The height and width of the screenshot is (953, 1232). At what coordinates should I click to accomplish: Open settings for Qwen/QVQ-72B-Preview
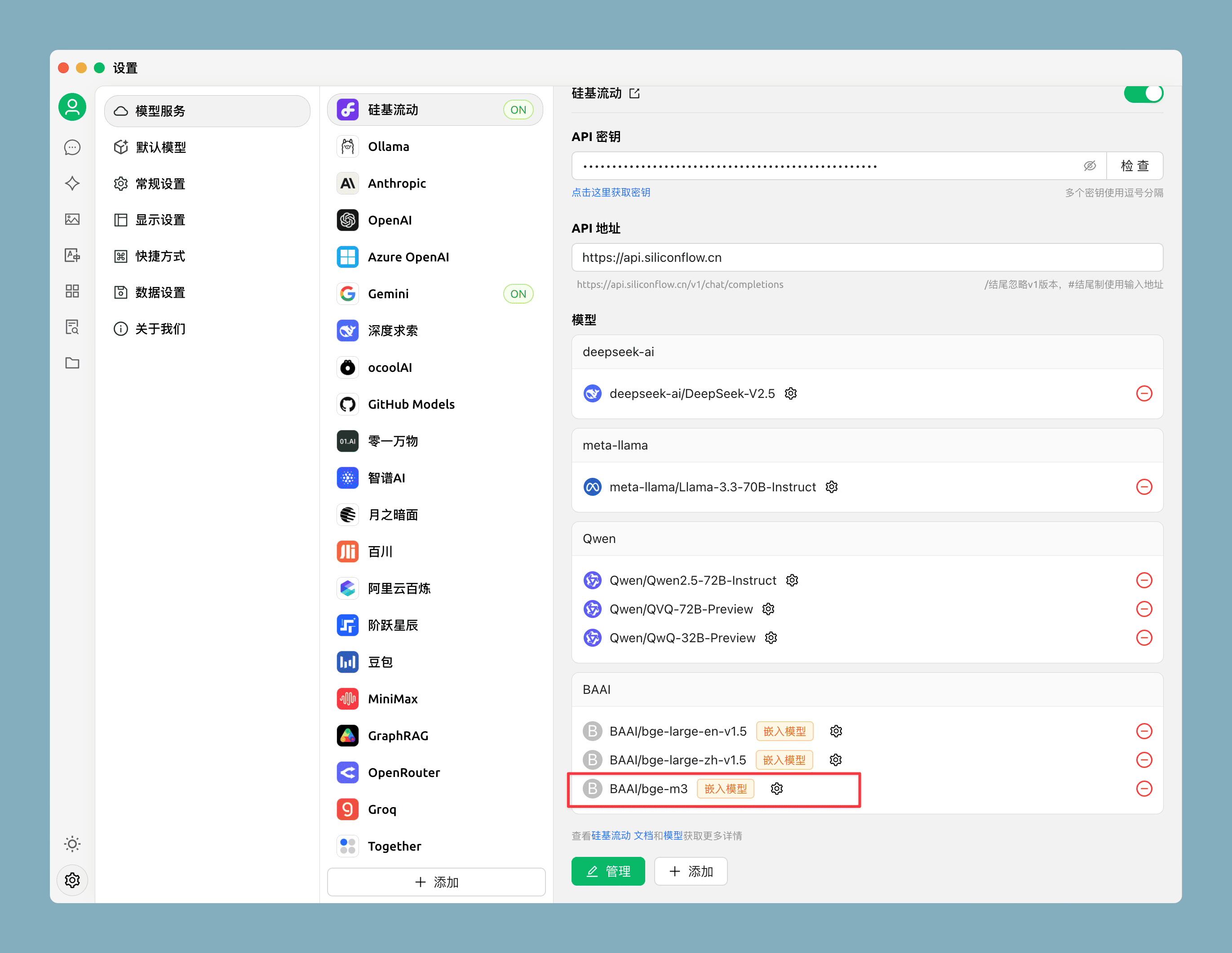point(768,609)
